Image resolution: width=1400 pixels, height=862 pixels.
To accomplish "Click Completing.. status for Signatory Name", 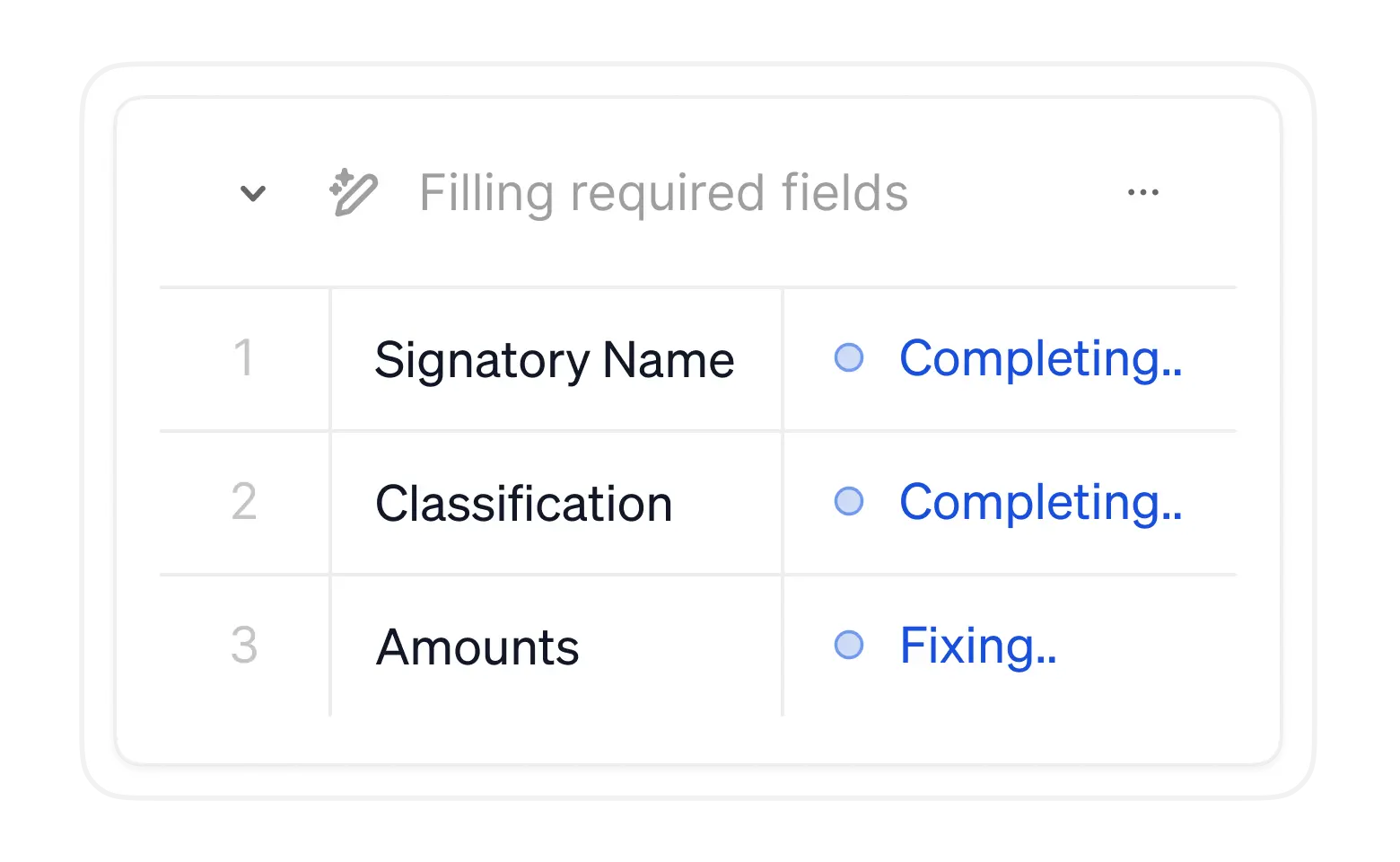I will point(1040,359).
